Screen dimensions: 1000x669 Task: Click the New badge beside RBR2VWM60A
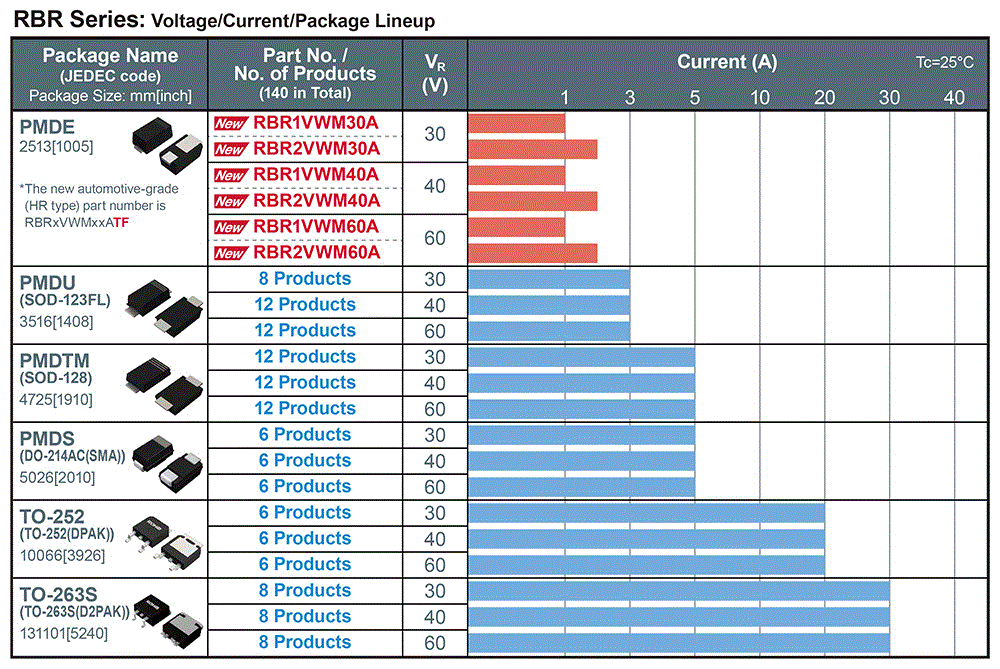coord(230,253)
